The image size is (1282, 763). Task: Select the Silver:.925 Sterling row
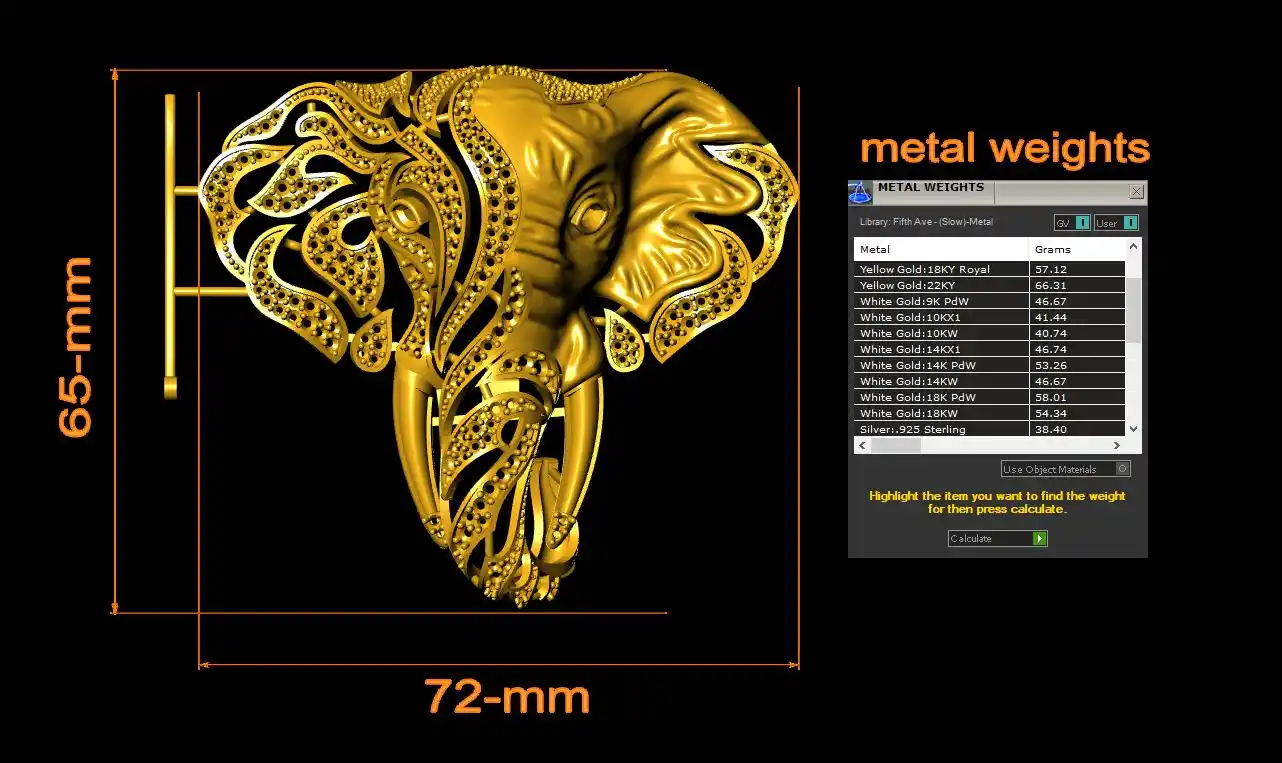(940, 430)
